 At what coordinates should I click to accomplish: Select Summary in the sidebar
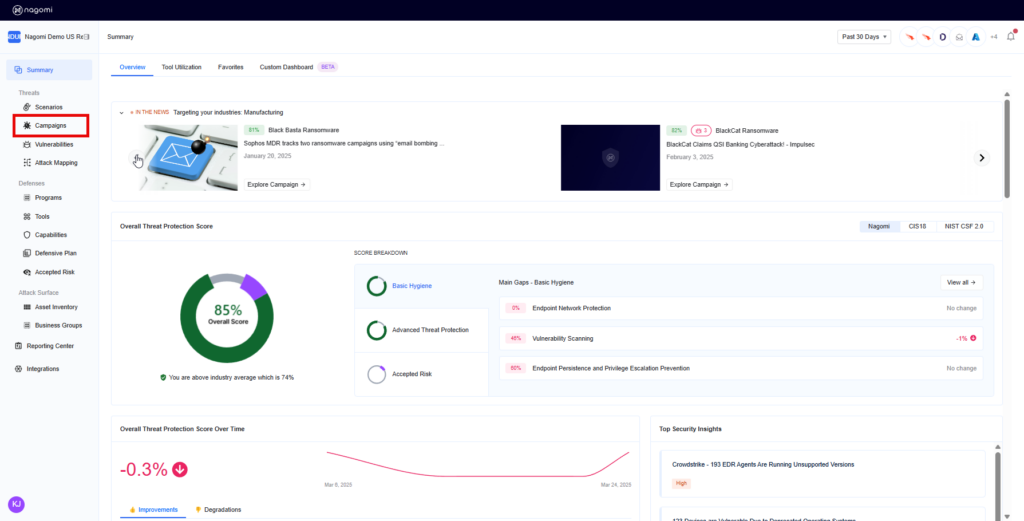point(49,70)
